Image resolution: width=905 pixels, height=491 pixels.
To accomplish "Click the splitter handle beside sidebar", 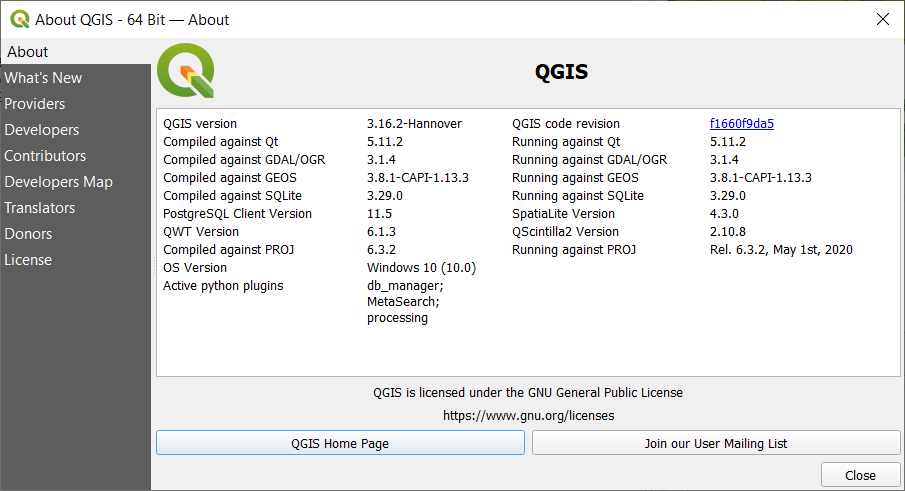I will pyautogui.click(x=154, y=265).
